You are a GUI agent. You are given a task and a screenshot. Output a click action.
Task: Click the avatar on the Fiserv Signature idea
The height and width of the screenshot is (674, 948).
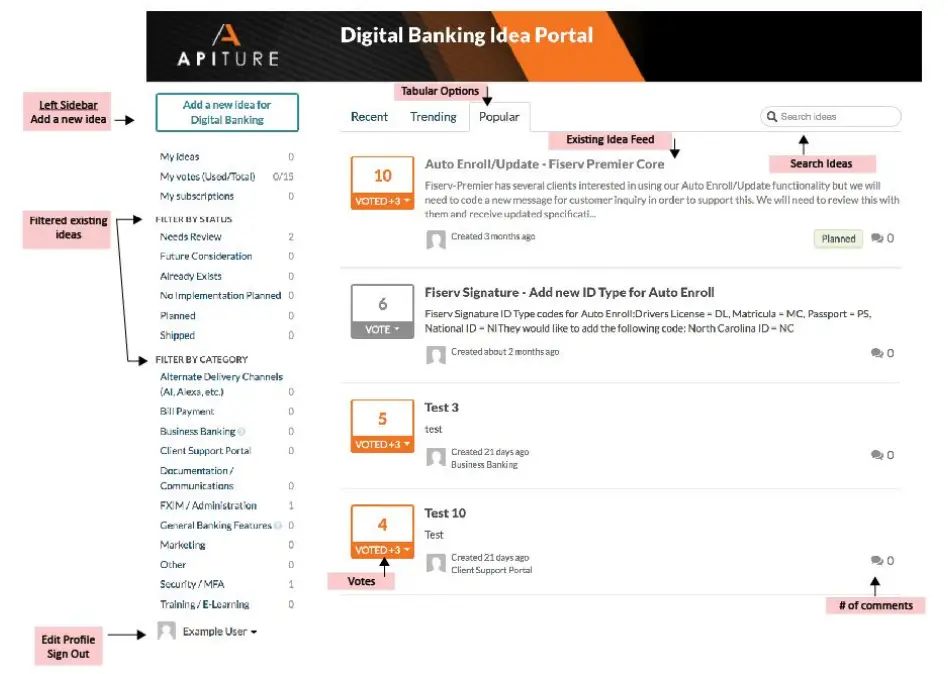[437, 354]
